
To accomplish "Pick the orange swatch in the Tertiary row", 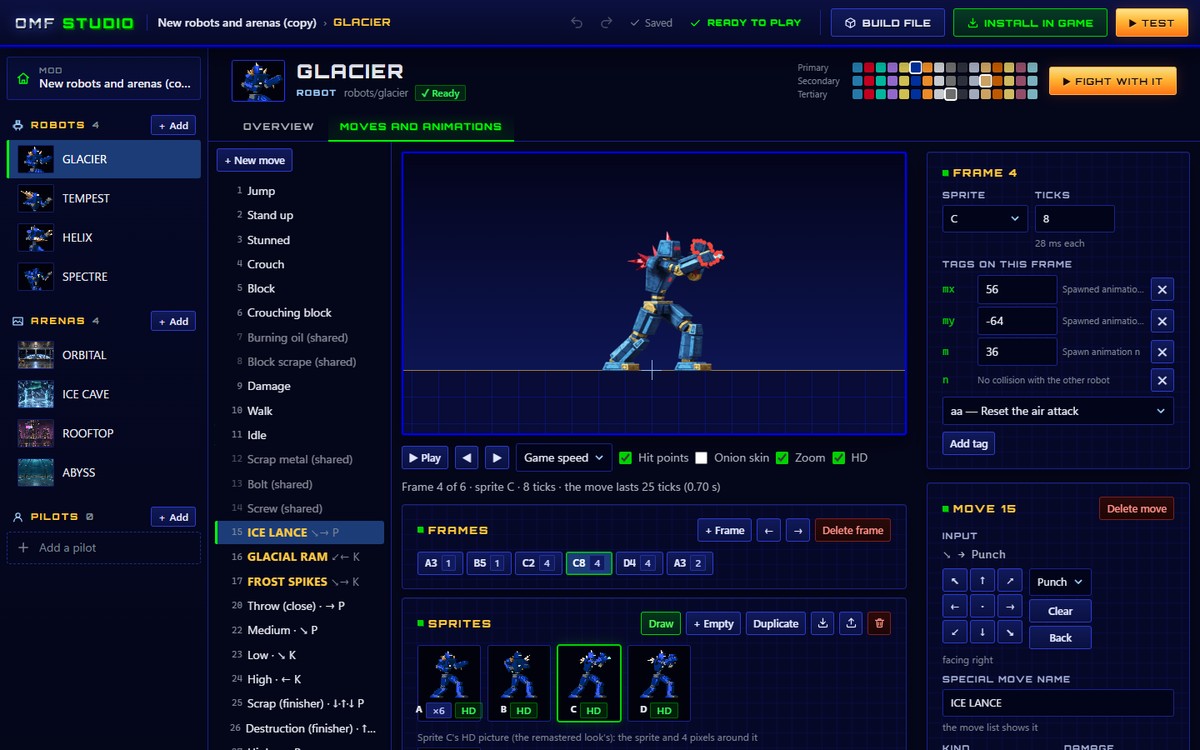I will point(928,94).
